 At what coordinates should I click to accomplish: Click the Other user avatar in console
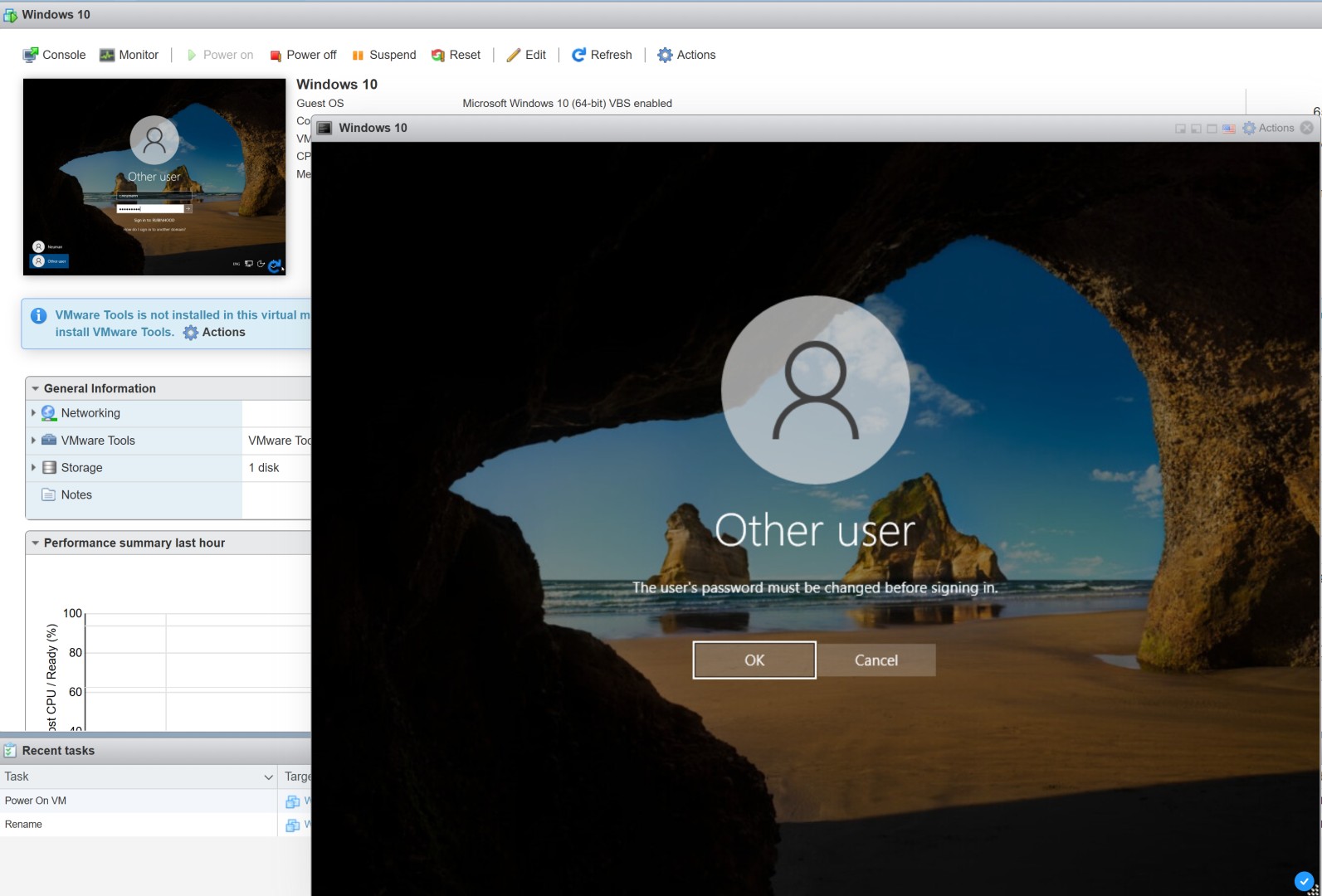click(x=815, y=390)
